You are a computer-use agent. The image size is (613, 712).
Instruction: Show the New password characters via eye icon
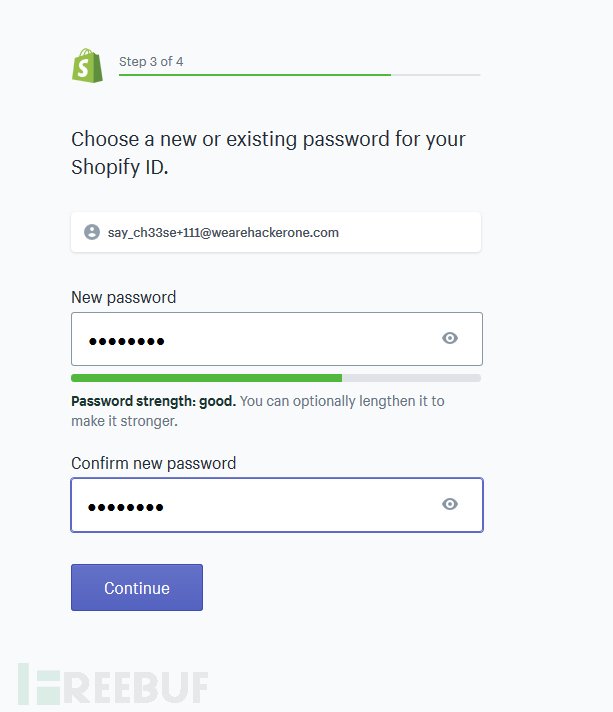450,338
